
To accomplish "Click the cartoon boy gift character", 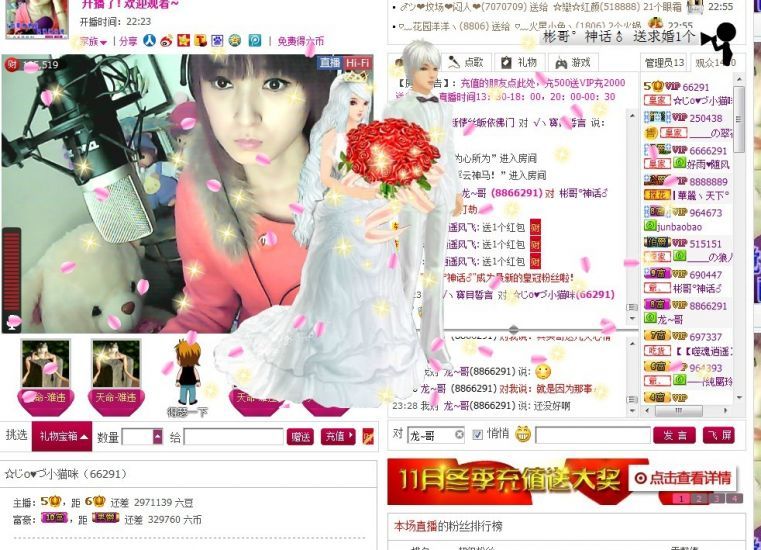I will [187, 374].
